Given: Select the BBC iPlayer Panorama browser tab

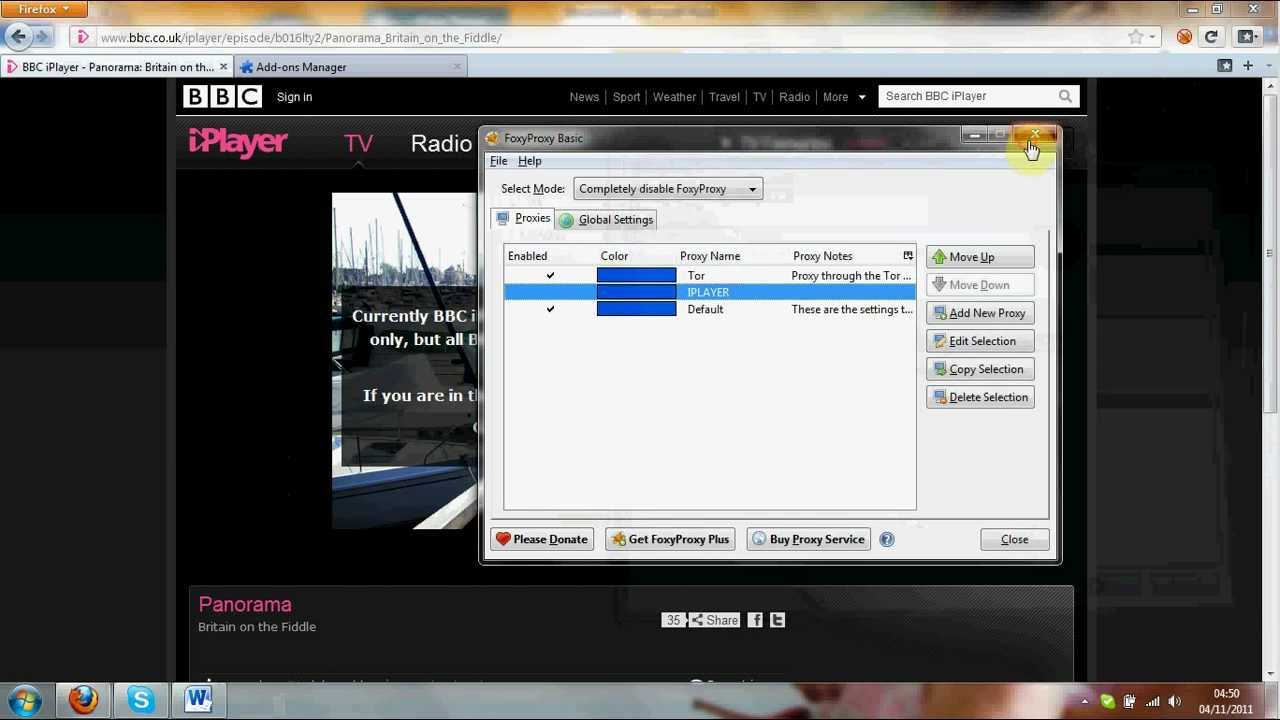Looking at the screenshot, I should (x=116, y=67).
